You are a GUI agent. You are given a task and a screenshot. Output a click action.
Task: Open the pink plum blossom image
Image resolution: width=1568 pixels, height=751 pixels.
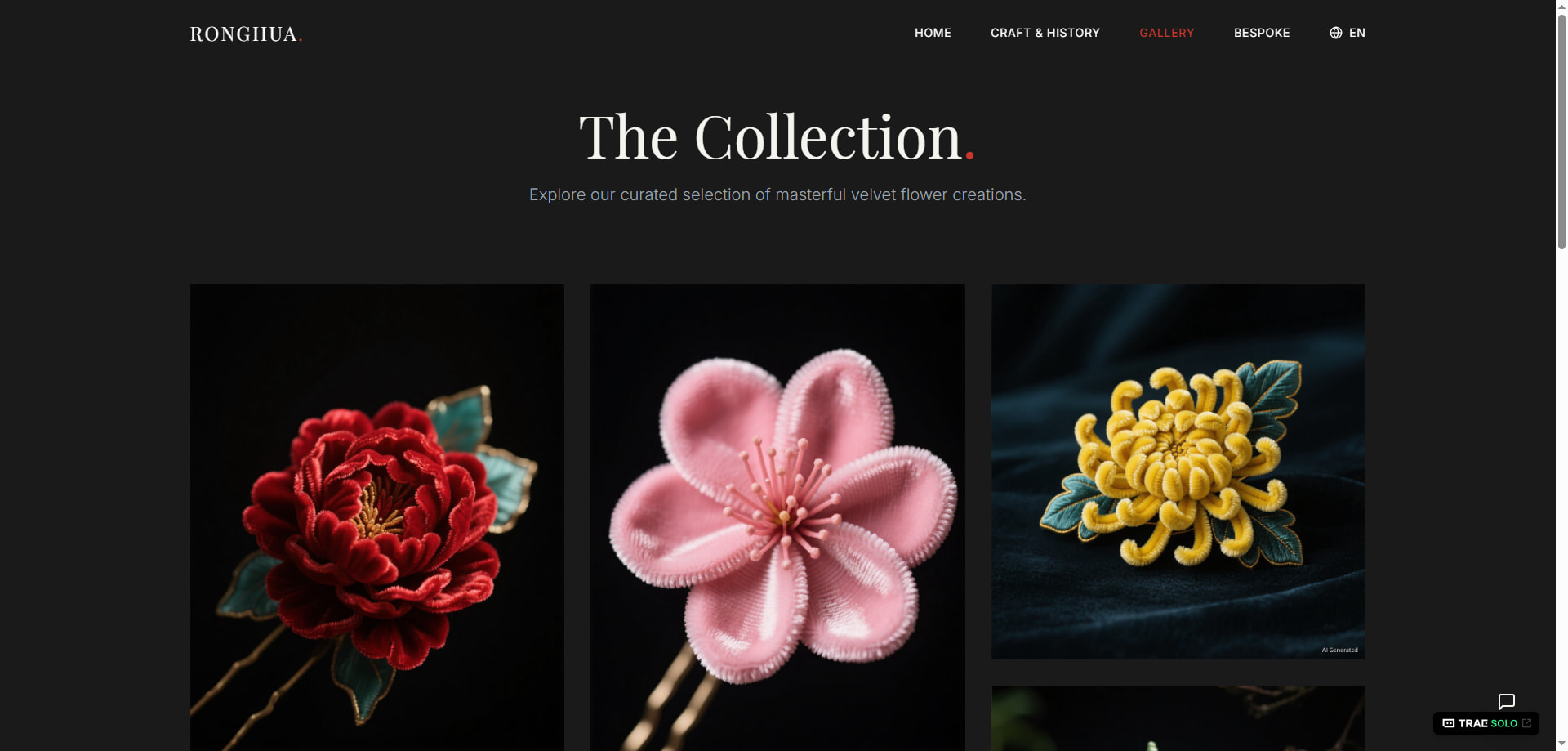(777, 517)
